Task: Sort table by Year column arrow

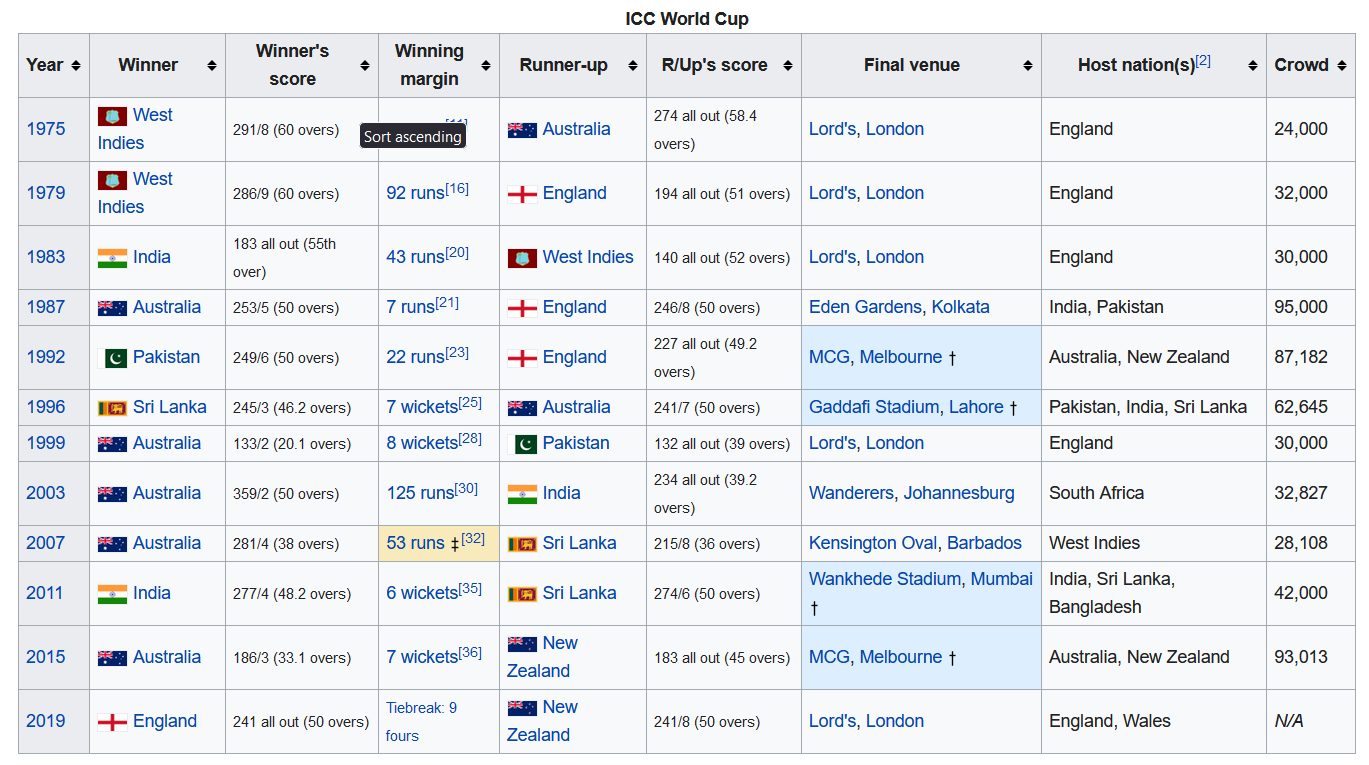Action: pos(76,65)
